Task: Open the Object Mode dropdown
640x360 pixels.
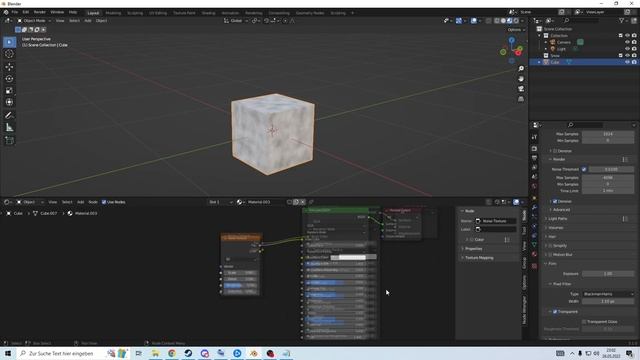Action: 34,20
